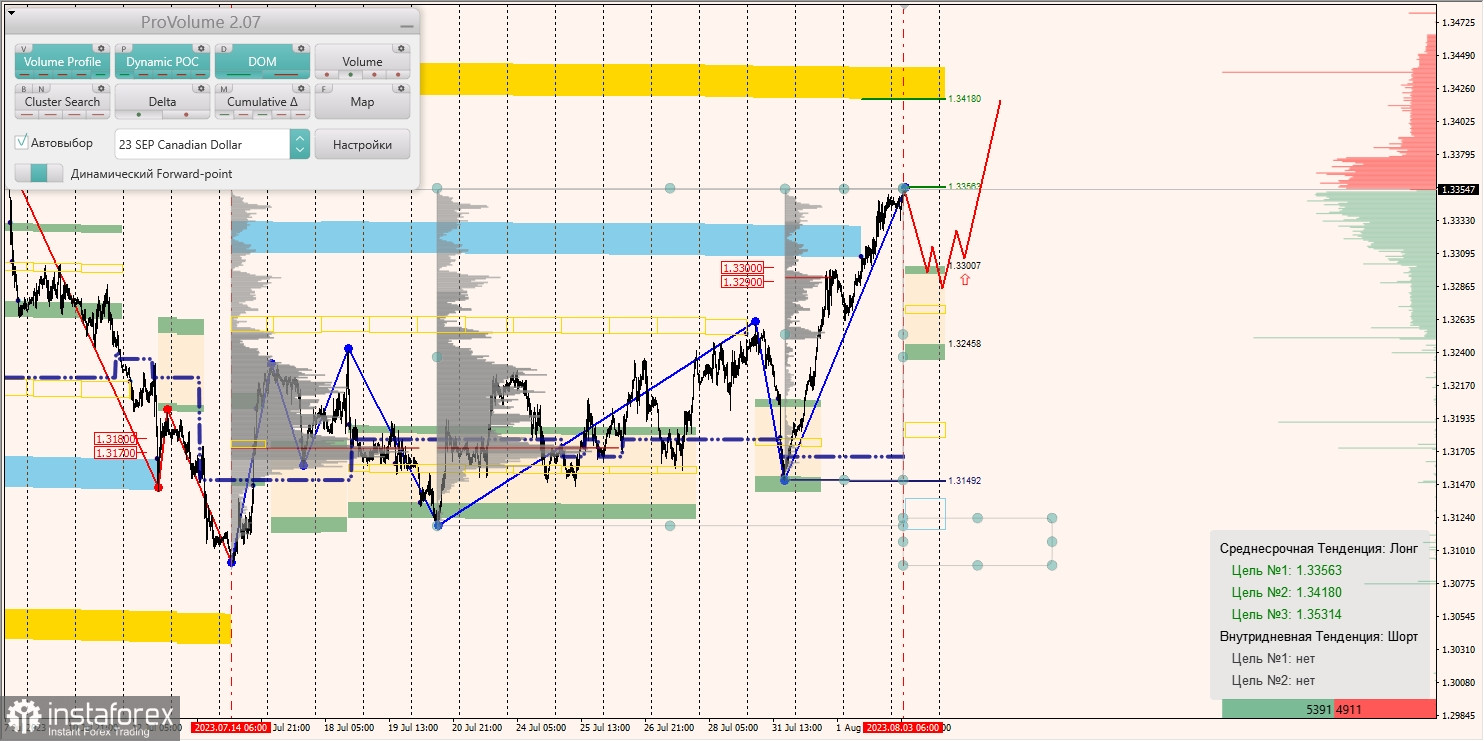Select the red-line segment under DOM
1484x741 pixels.
click(285, 75)
